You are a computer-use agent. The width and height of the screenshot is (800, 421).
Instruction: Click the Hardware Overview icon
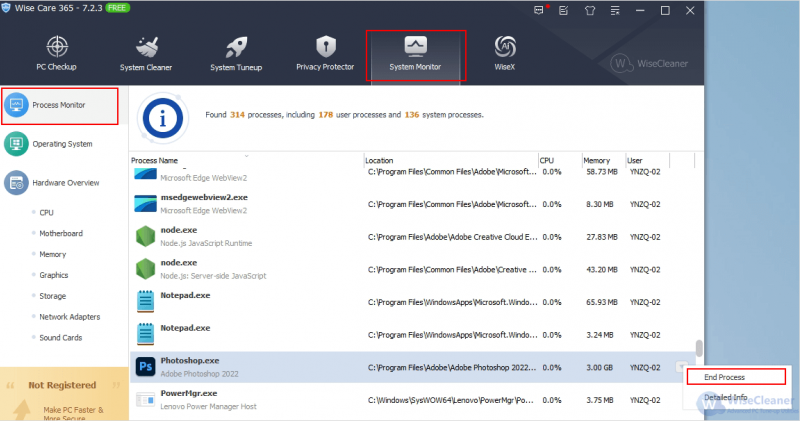pyautogui.click(x=16, y=183)
